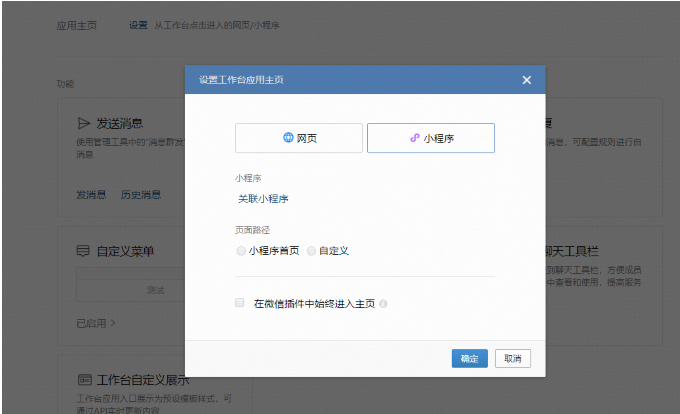Click the 关联小程序 link

pos(263,198)
